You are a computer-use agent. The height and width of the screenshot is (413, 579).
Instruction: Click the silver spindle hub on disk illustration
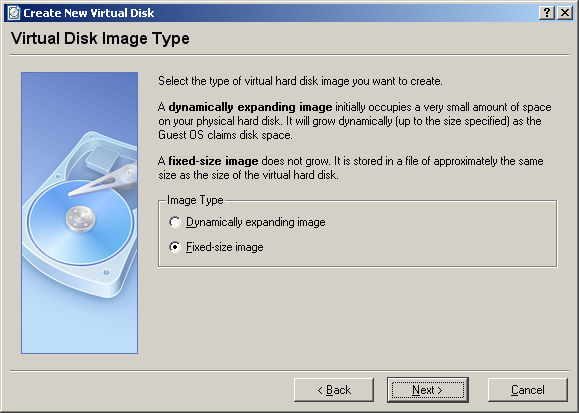point(80,219)
